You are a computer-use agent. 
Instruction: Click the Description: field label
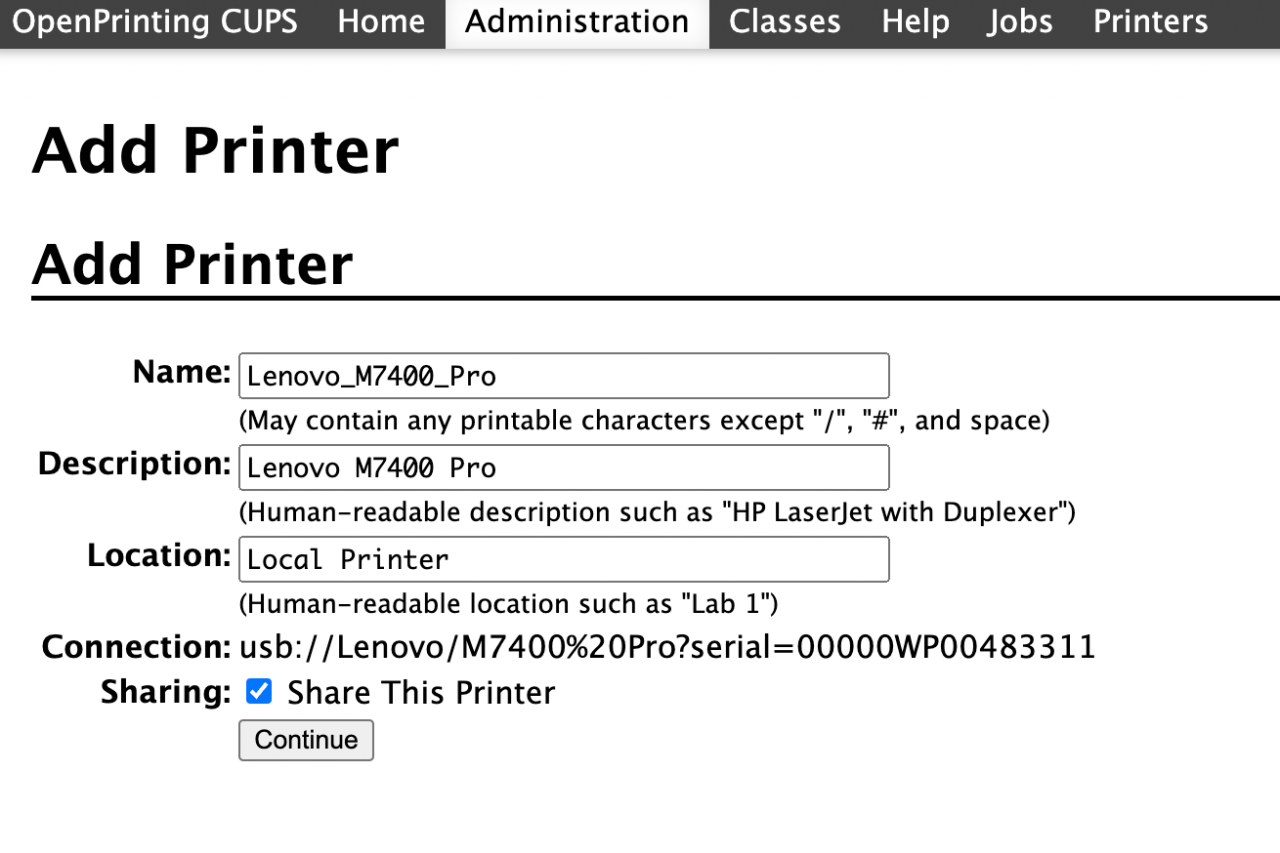click(x=135, y=464)
